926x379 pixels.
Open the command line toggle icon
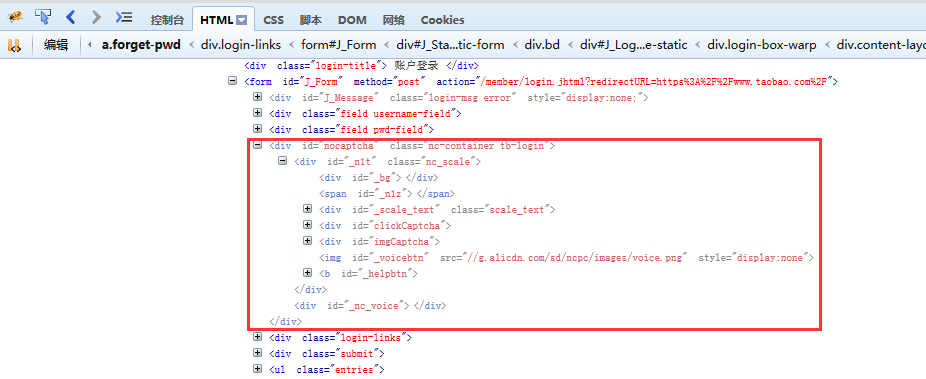point(124,17)
